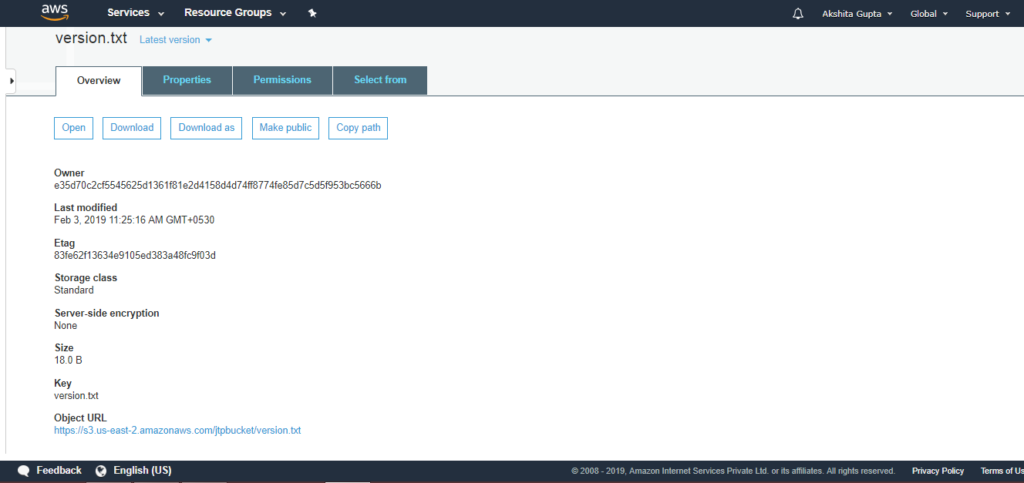Click the Server-side encryption value None
The image size is (1024, 483).
[65, 326]
